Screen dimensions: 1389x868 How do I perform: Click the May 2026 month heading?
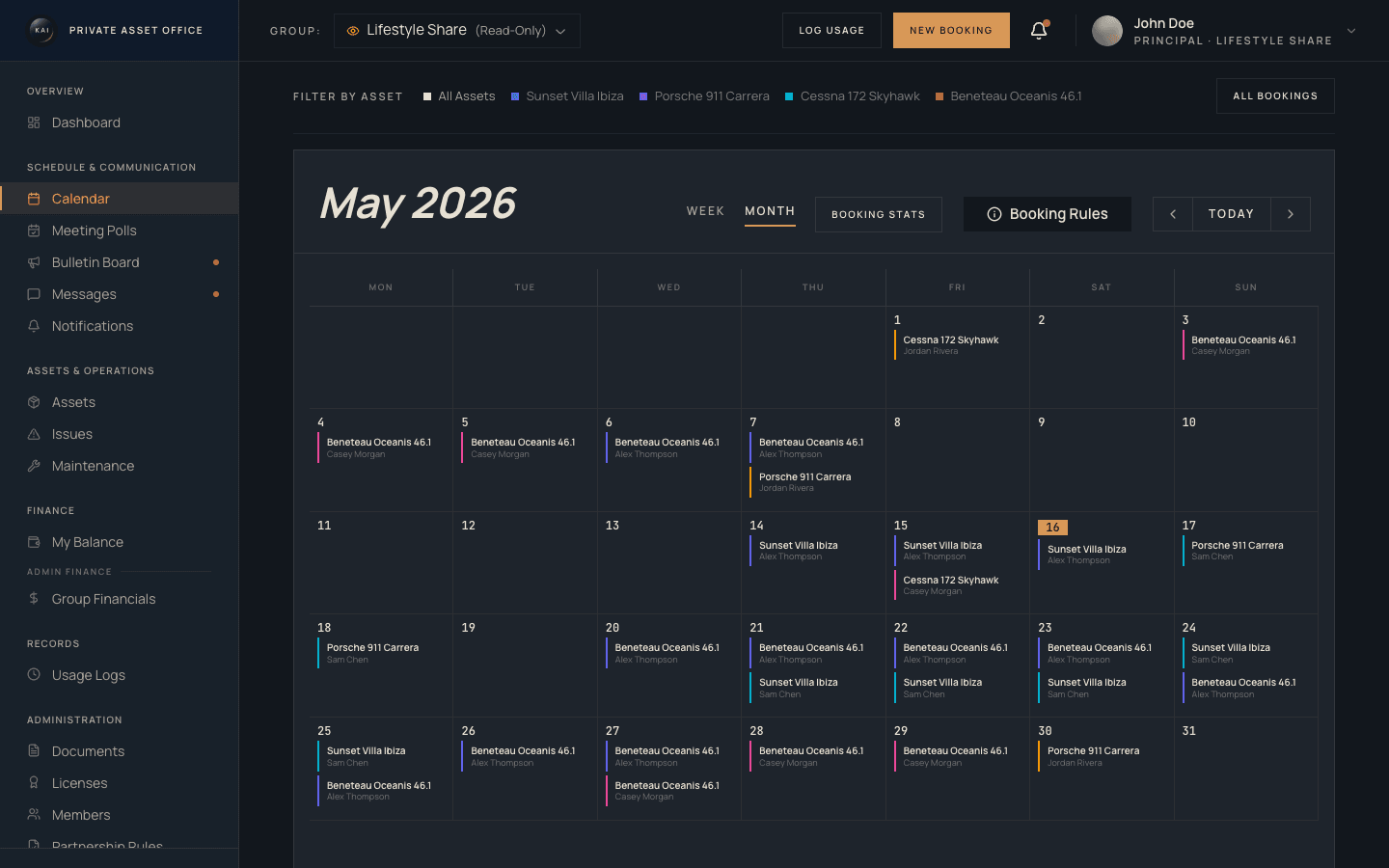tap(418, 203)
